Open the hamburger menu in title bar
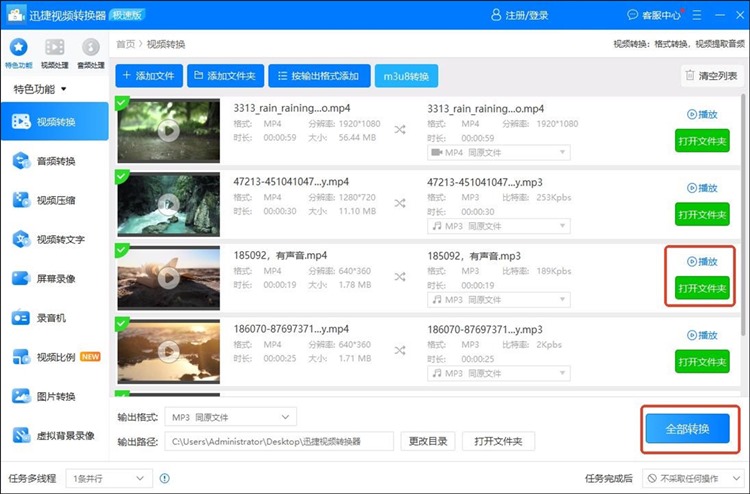 (x=697, y=15)
